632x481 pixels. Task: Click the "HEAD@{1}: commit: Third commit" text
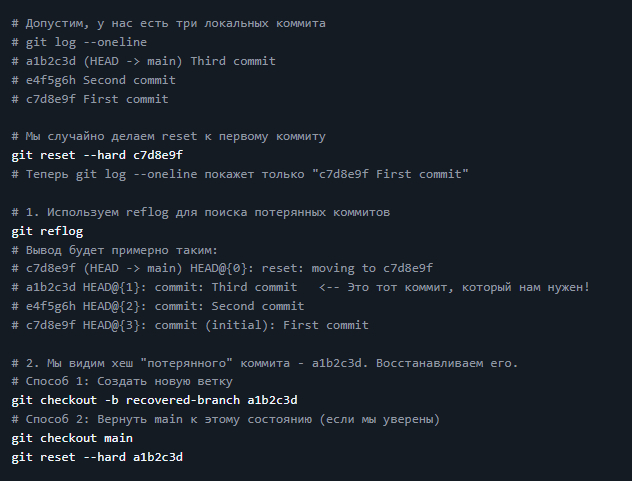coord(200,287)
